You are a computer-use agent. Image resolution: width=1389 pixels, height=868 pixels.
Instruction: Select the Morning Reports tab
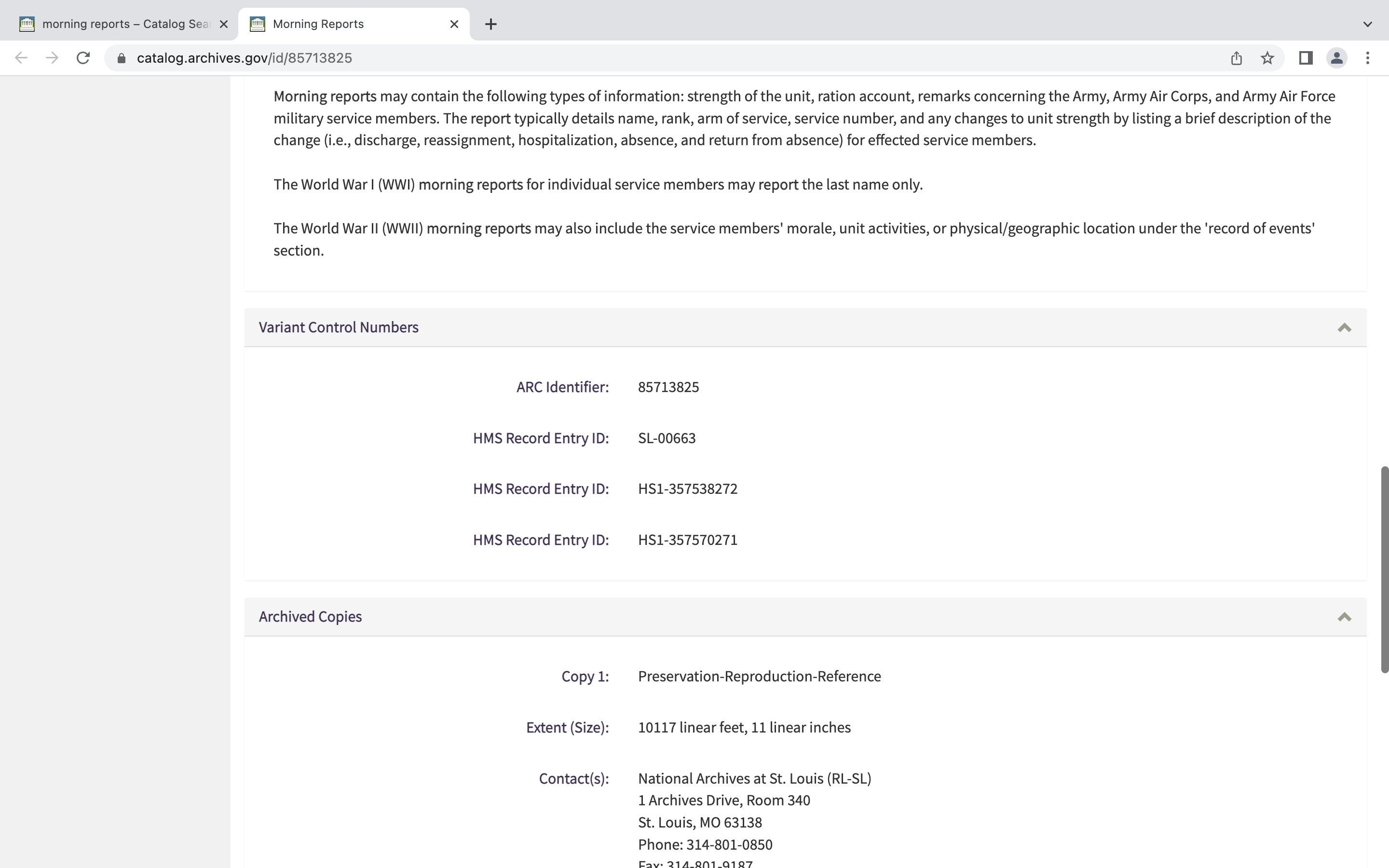point(344,24)
